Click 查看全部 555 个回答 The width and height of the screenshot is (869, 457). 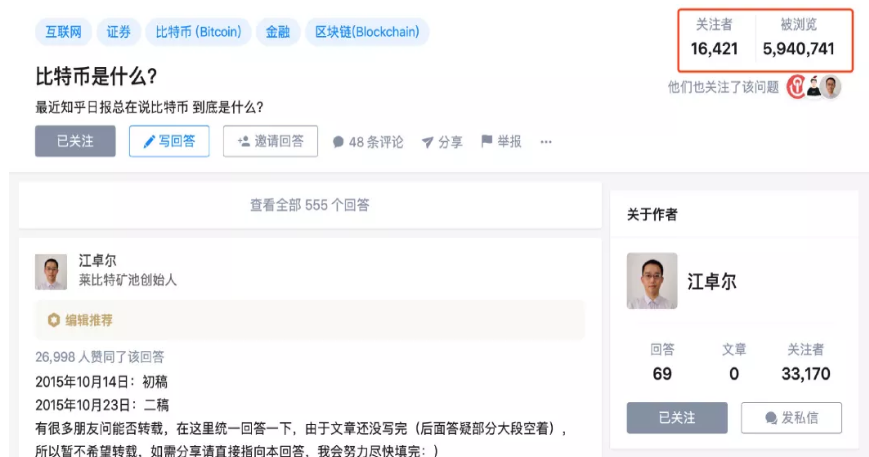pos(310,205)
